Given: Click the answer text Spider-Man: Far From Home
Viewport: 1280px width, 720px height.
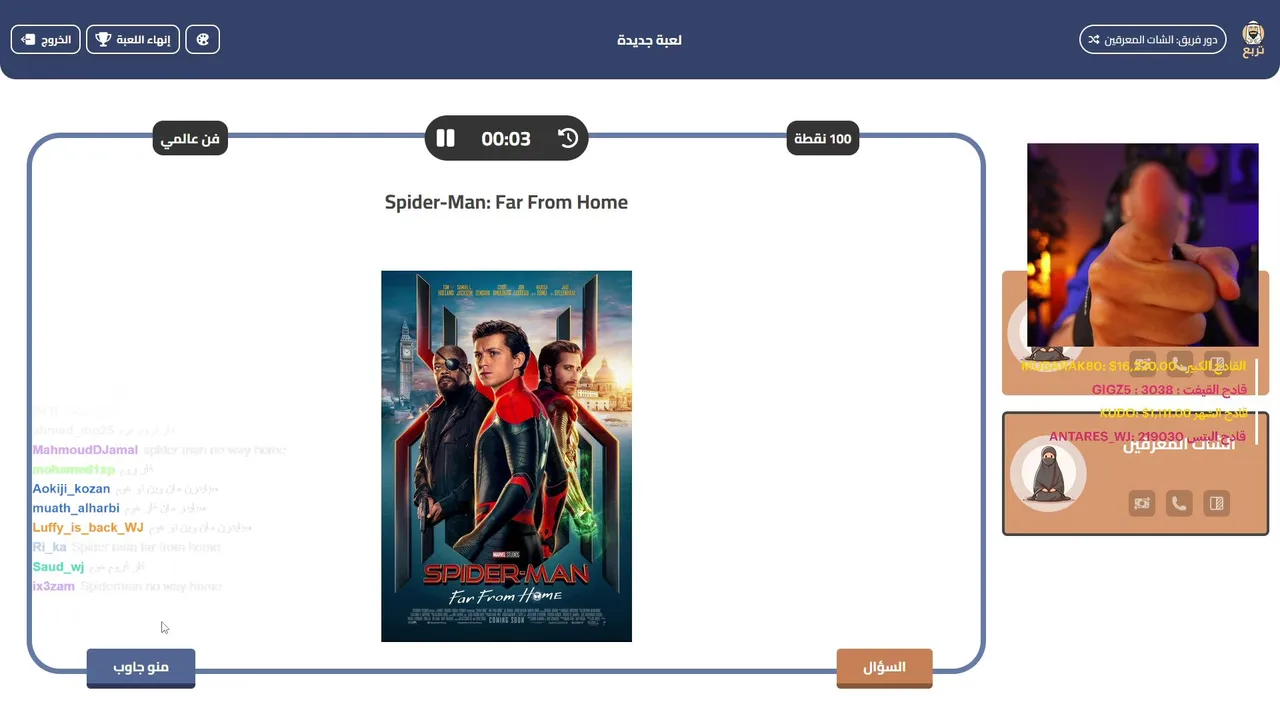Looking at the screenshot, I should (506, 202).
